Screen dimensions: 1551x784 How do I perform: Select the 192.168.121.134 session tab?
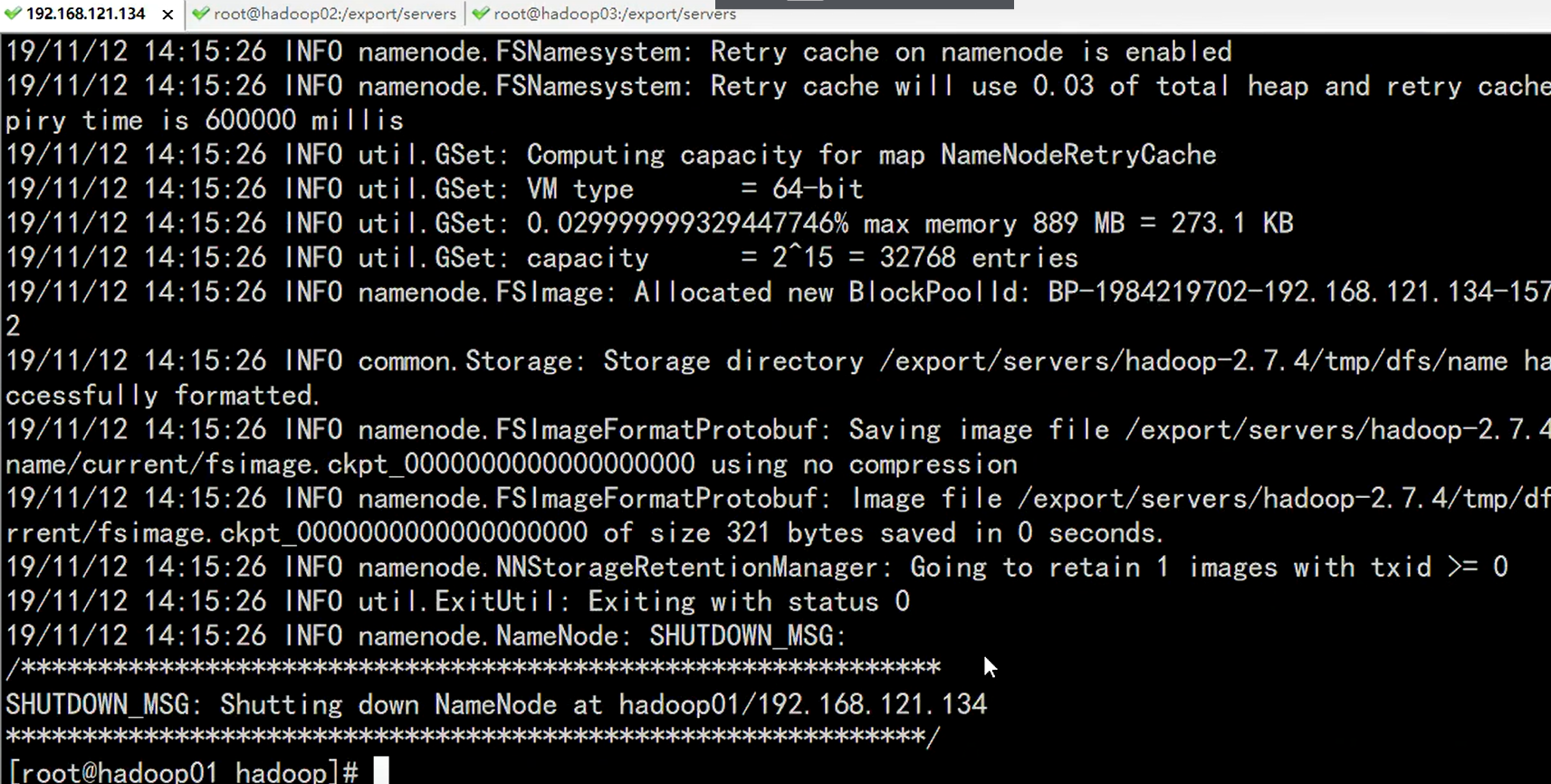(88, 14)
